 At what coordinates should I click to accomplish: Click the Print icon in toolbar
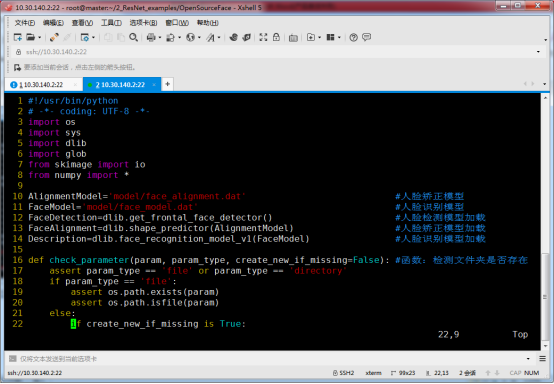[151, 37]
